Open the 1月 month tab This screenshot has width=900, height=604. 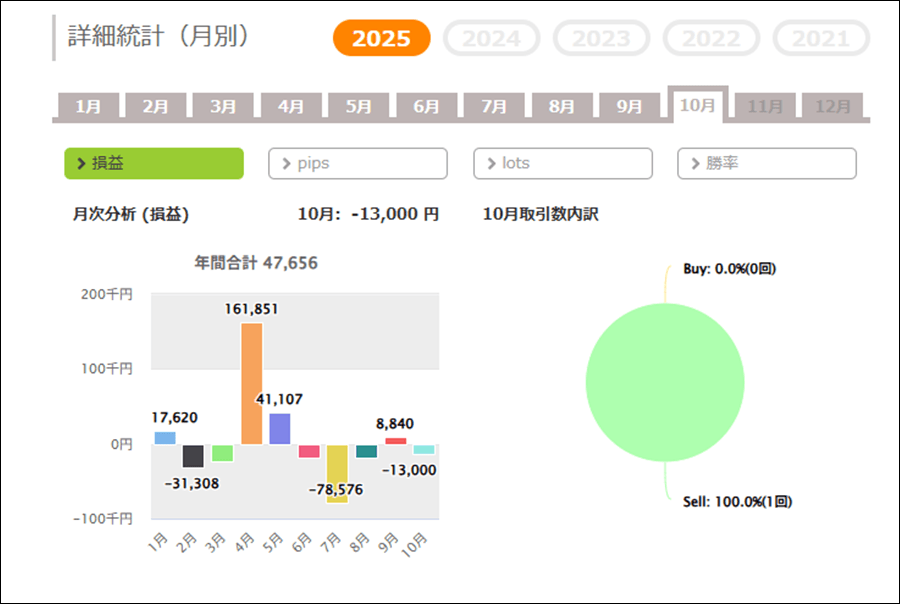(88, 106)
